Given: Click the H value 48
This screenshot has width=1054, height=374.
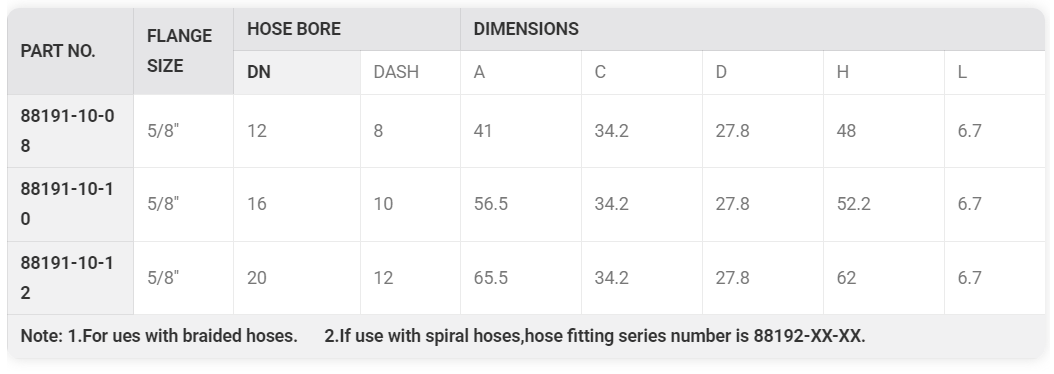Looking at the screenshot, I should [x=846, y=130].
